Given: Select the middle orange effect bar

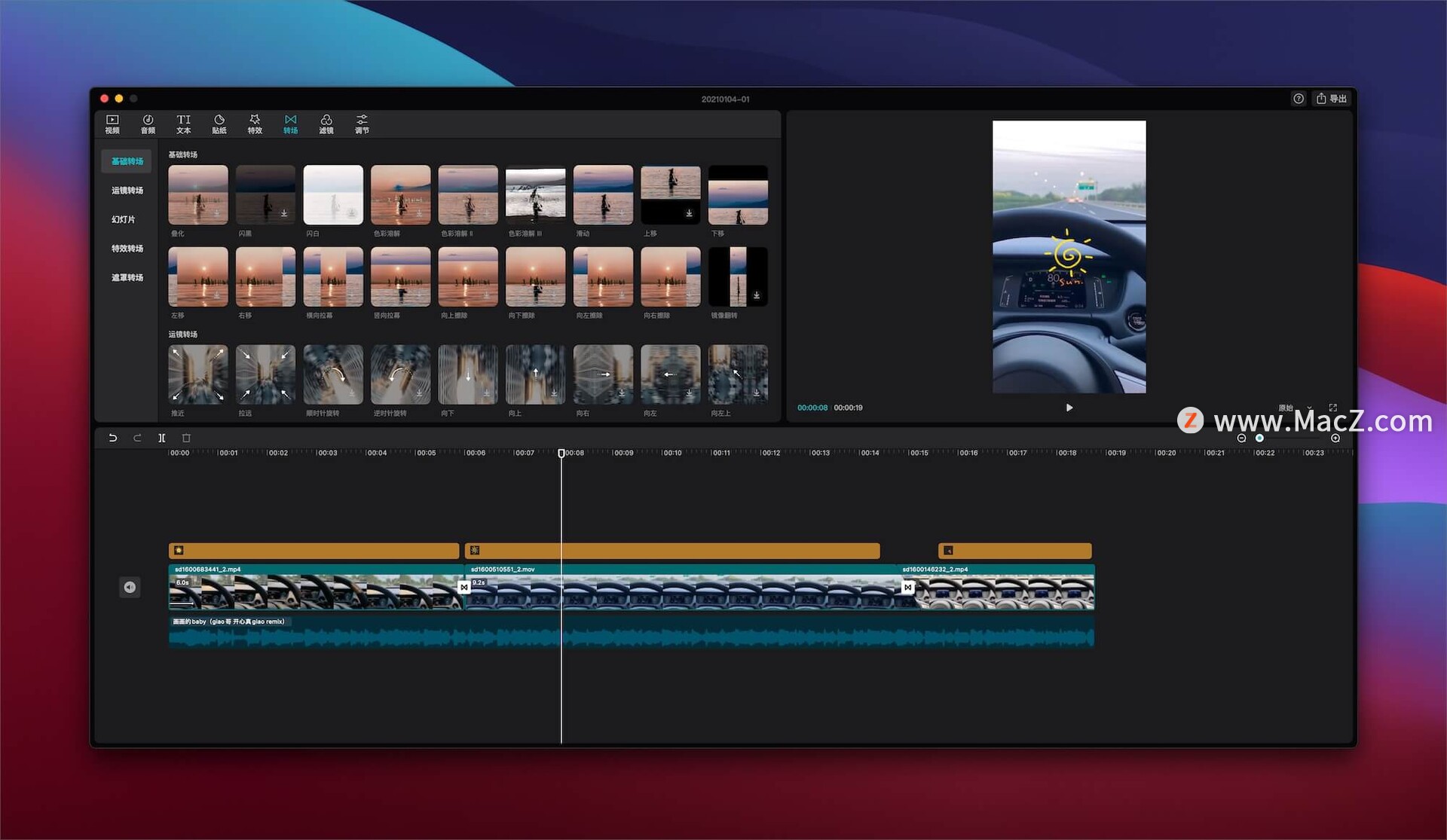Looking at the screenshot, I should point(672,551).
